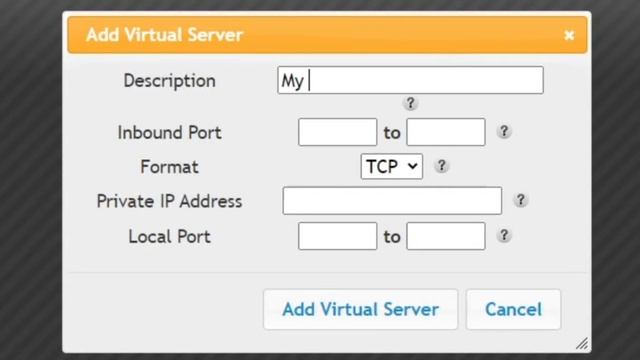This screenshot has width=640, height=360.
Task: Focus the Description text field
Action: [411, 80]
